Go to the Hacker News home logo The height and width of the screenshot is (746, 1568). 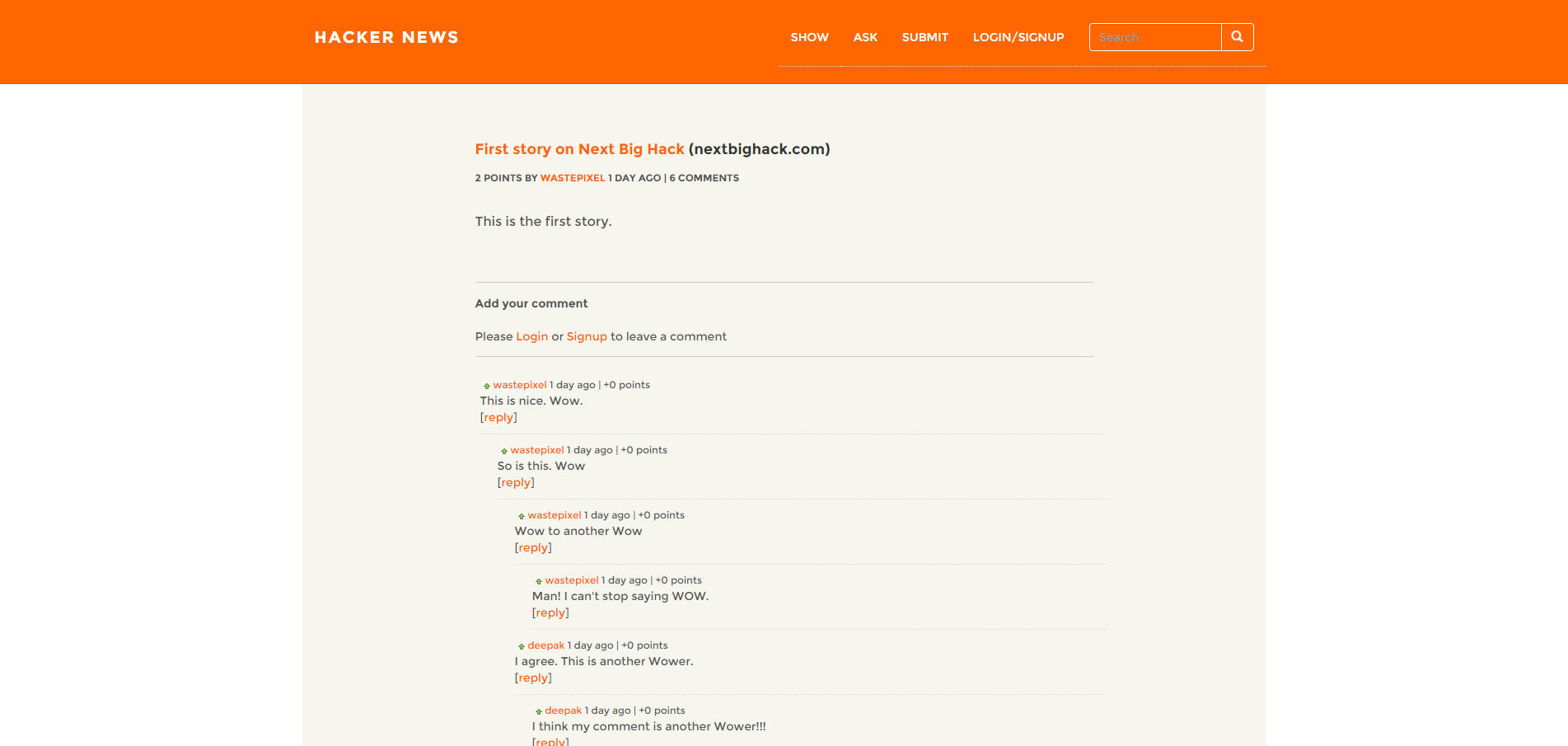[386, 37]
